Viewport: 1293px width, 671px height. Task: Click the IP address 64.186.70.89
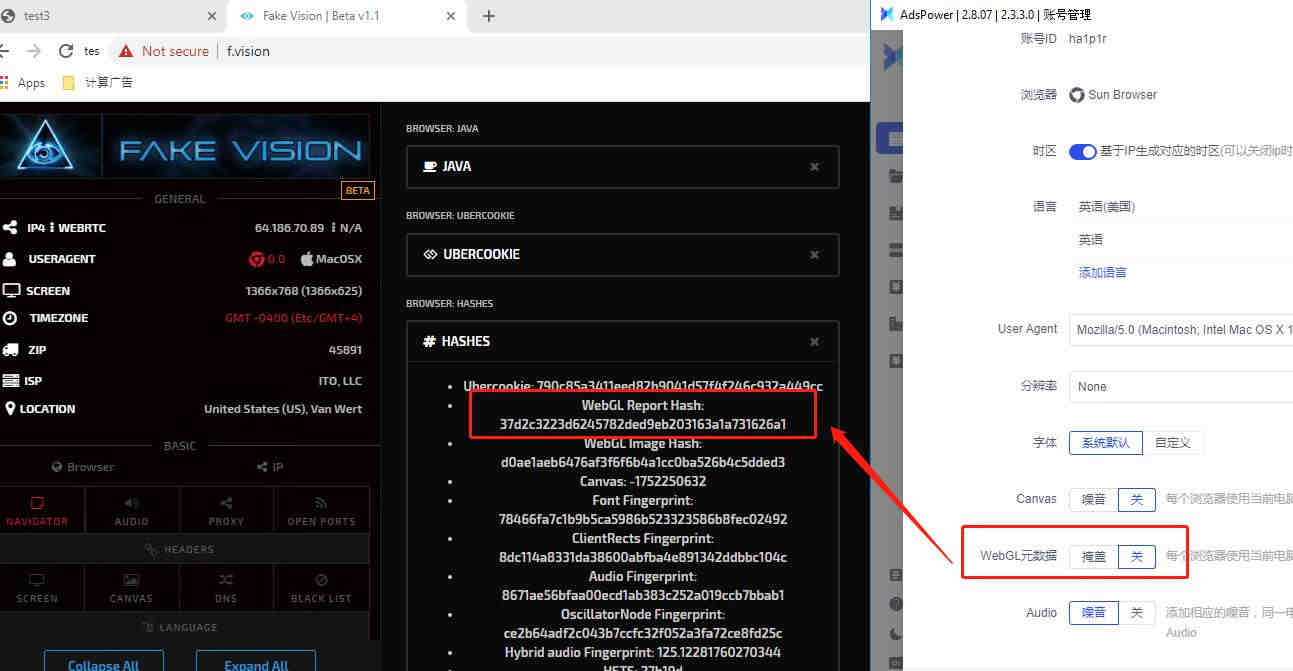289,228
